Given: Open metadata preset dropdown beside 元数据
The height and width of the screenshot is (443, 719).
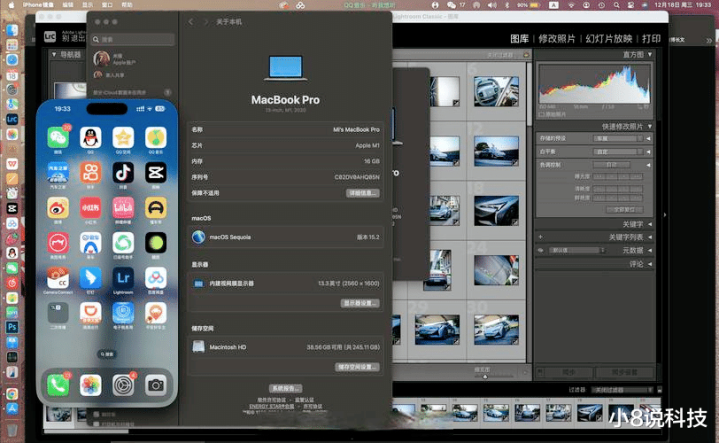Looking at the screenshot, I should [x=578, y=250].
